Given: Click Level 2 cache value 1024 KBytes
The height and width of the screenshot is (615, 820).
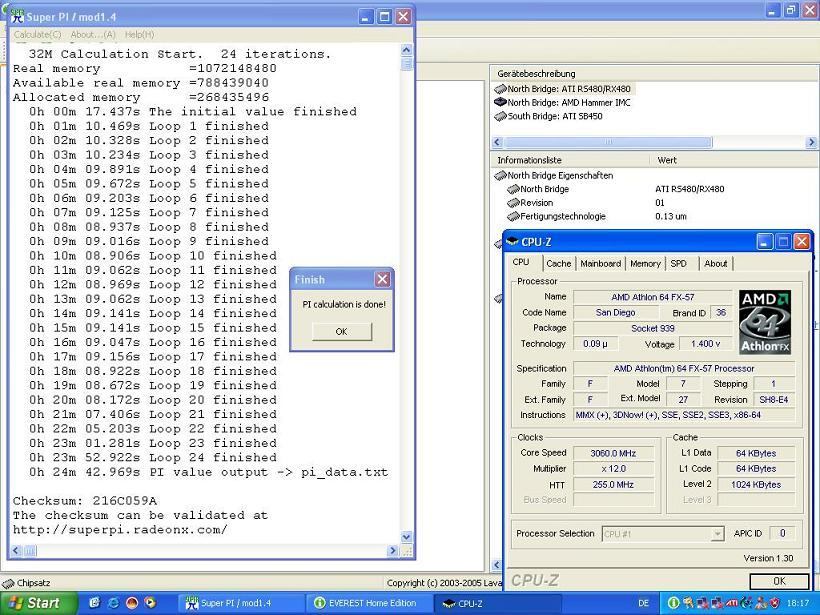Looking at the screenshot, I should click(756, 484).
